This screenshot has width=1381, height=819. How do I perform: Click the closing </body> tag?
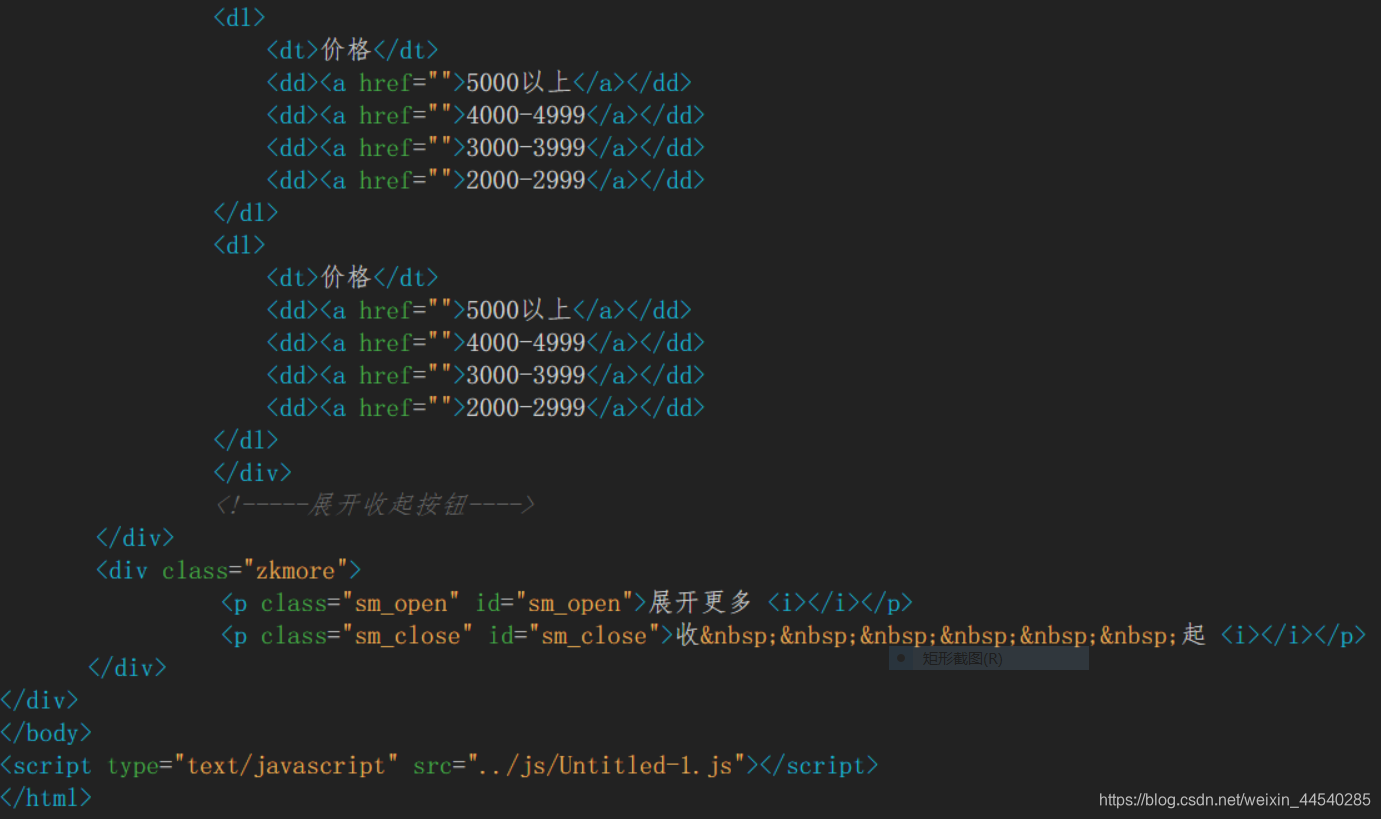point(47,733)
